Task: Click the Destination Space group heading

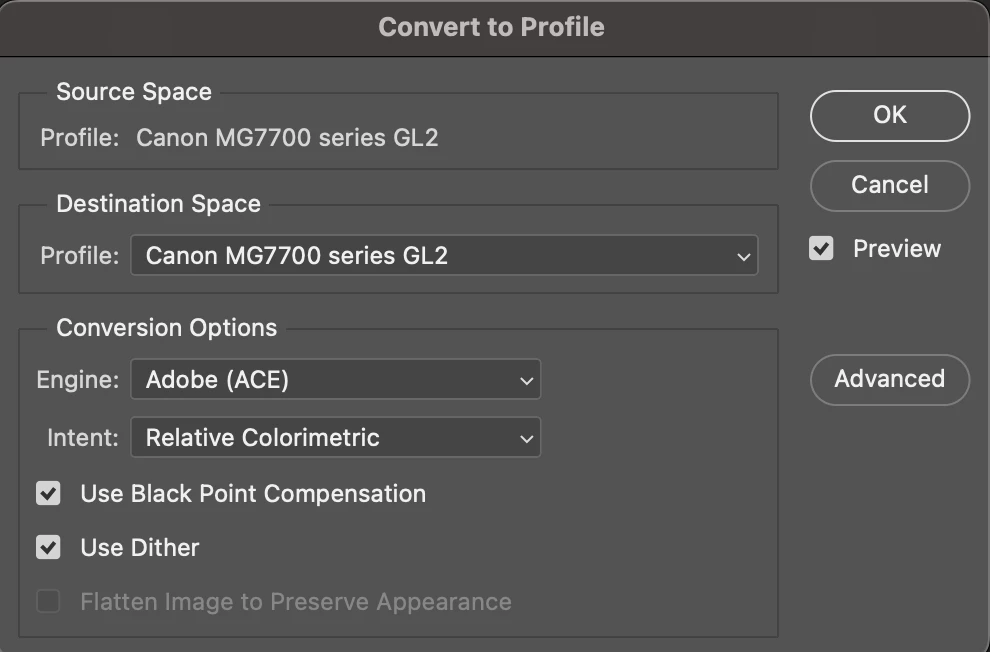Action: click(x=158, y=204)
